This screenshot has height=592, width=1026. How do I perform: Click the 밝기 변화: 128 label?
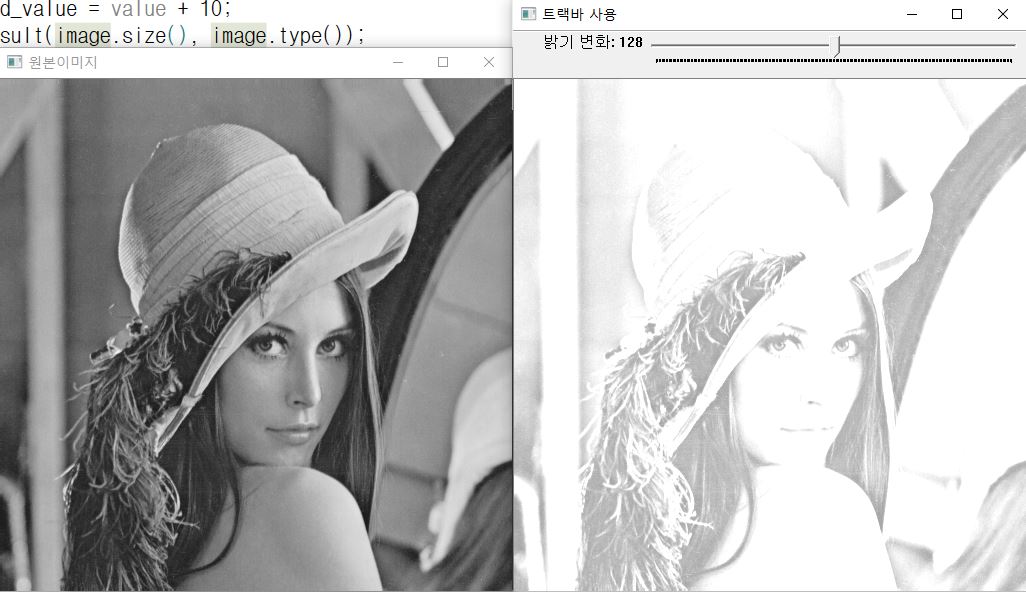pyautogui.click(x=593, y=43)
